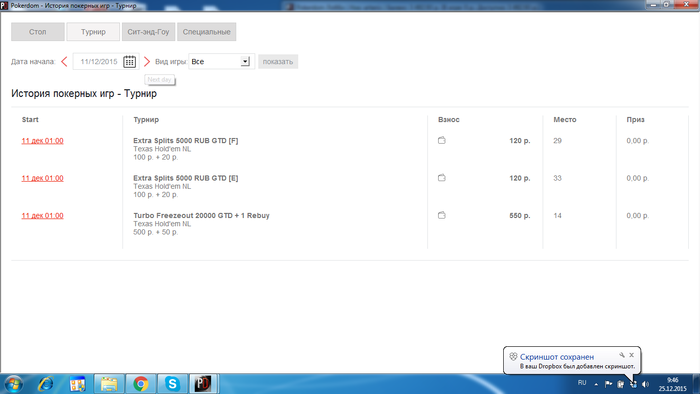Open '11 дек 01:00' link for Extra Splits [F]
This screenshot has height=394, width=700.
click(42, 141)
